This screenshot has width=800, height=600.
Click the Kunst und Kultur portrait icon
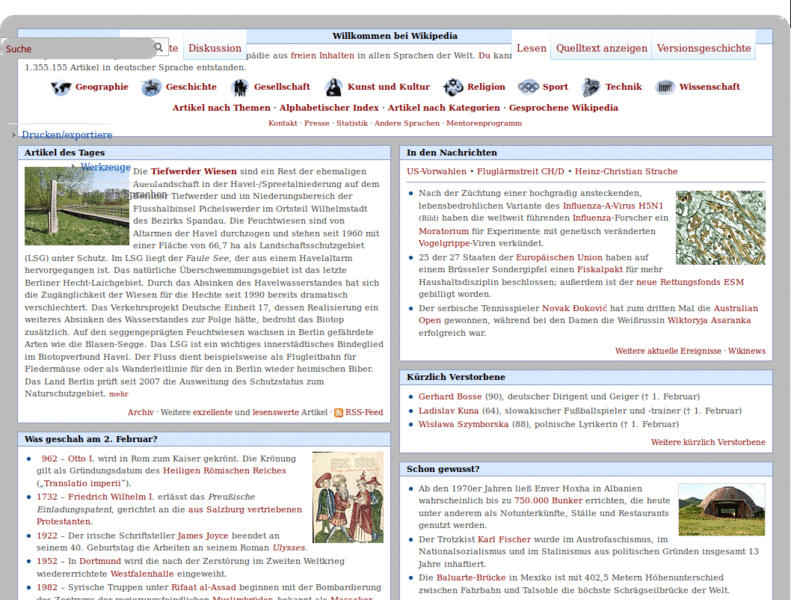(x=333, y=88)
